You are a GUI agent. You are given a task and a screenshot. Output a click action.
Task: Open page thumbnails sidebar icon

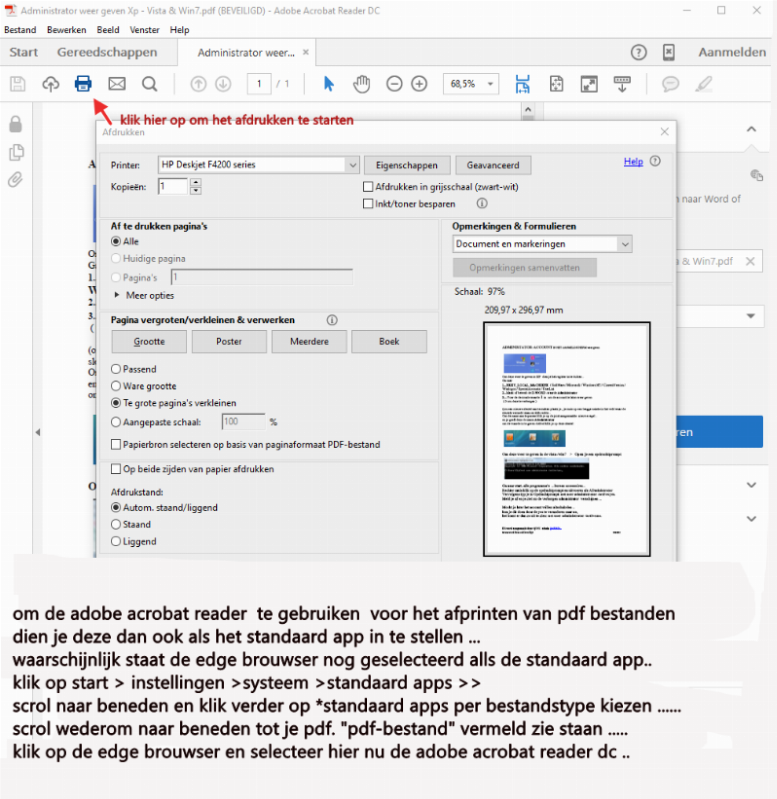pos(16,152)
